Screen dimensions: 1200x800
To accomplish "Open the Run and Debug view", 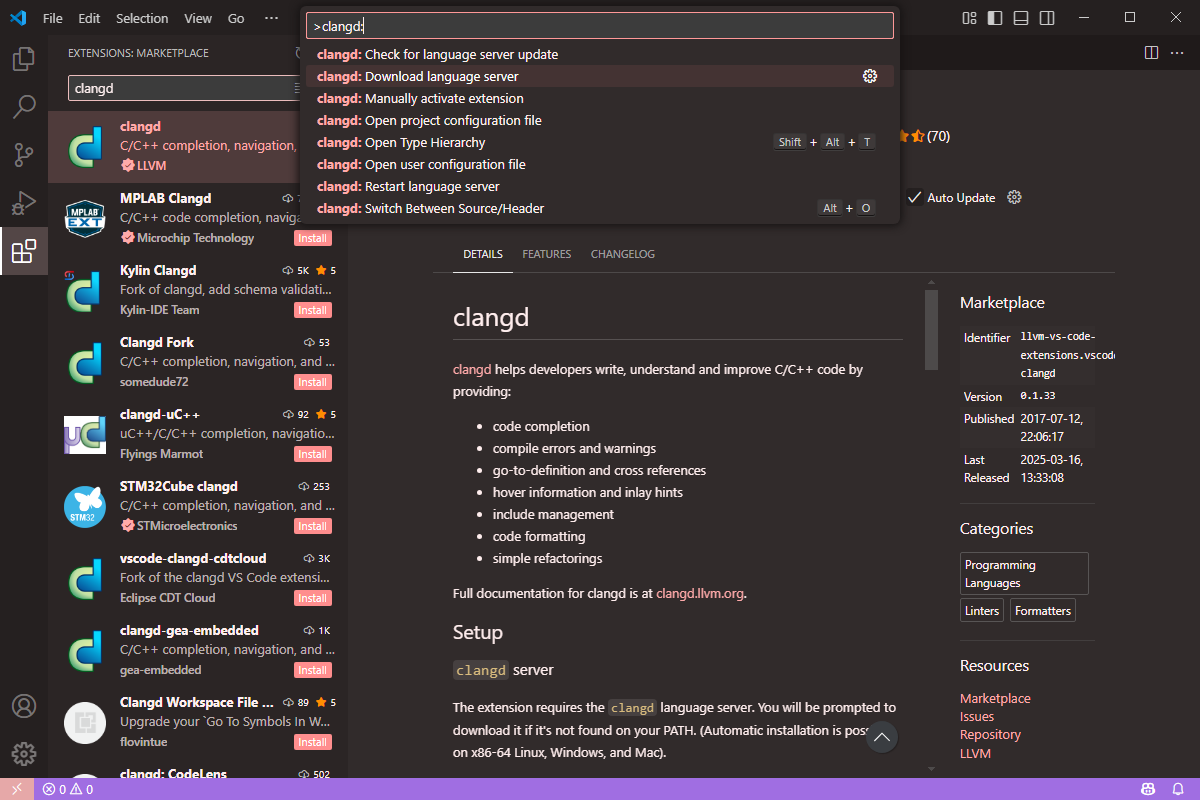I will 24,203.
